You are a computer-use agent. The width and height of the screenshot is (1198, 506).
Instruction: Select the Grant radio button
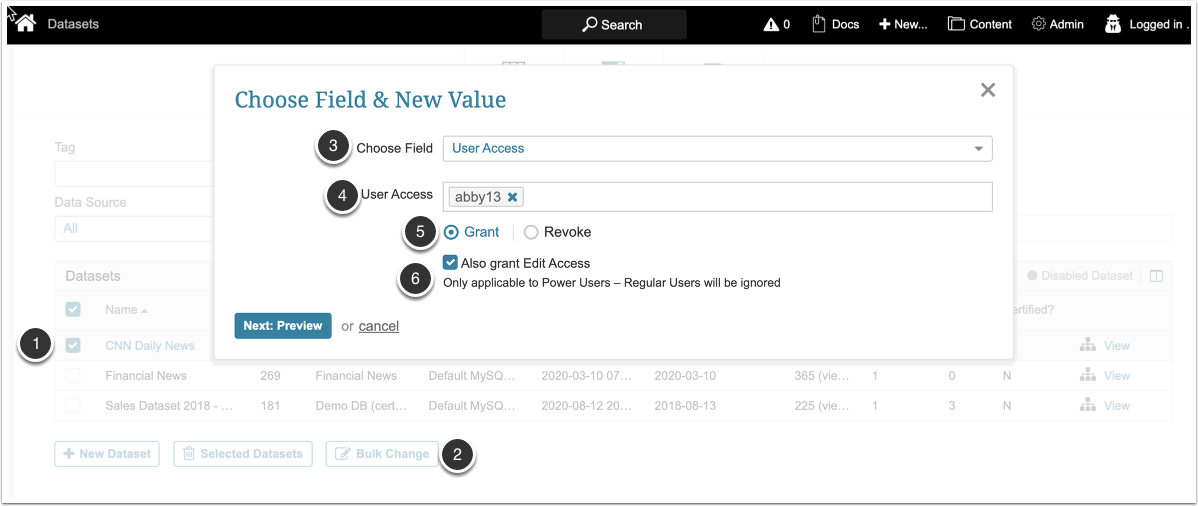[452, 232]
